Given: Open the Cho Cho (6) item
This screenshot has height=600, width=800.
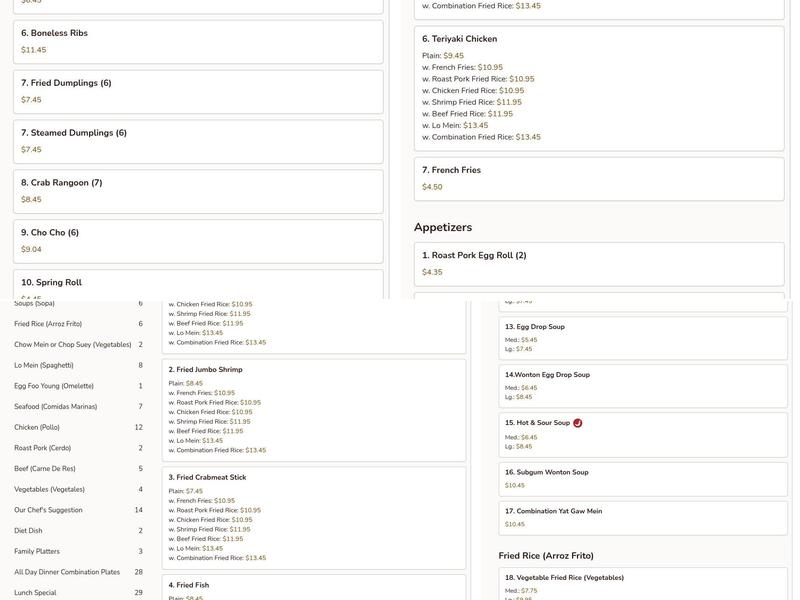Looking at the screenshot, I should pyautogui.click(x=198, y=241).
